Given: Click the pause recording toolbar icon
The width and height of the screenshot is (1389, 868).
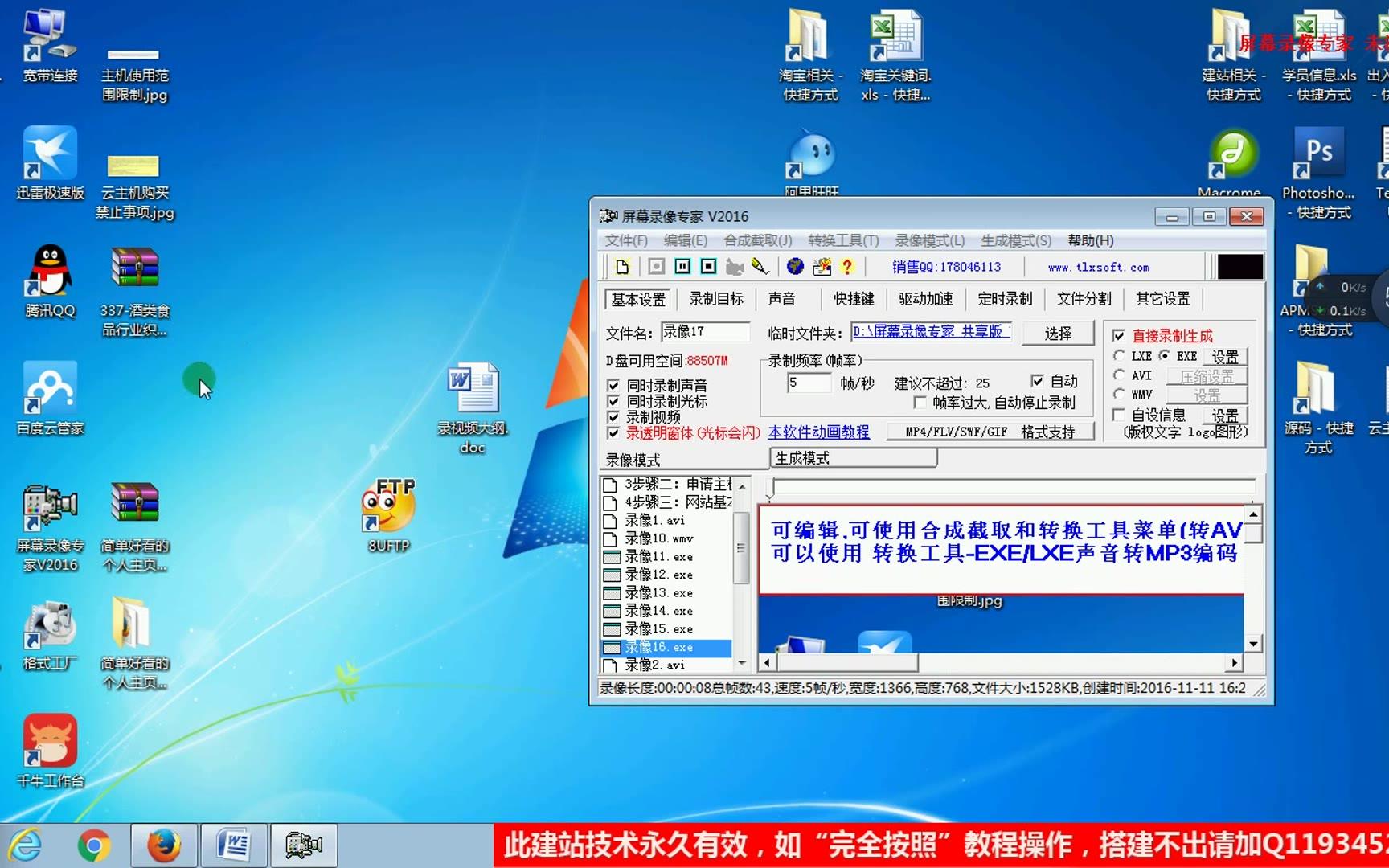Looking at the screenshot, I should [682, 267].
